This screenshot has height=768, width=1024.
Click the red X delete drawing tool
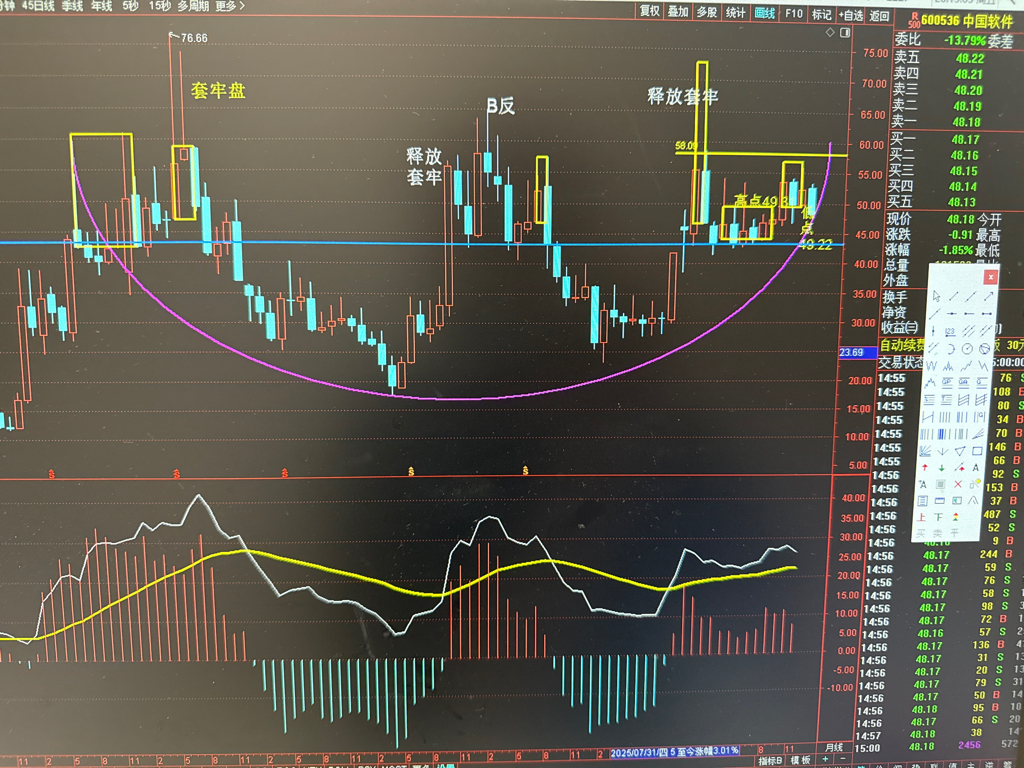pos(958,484)
